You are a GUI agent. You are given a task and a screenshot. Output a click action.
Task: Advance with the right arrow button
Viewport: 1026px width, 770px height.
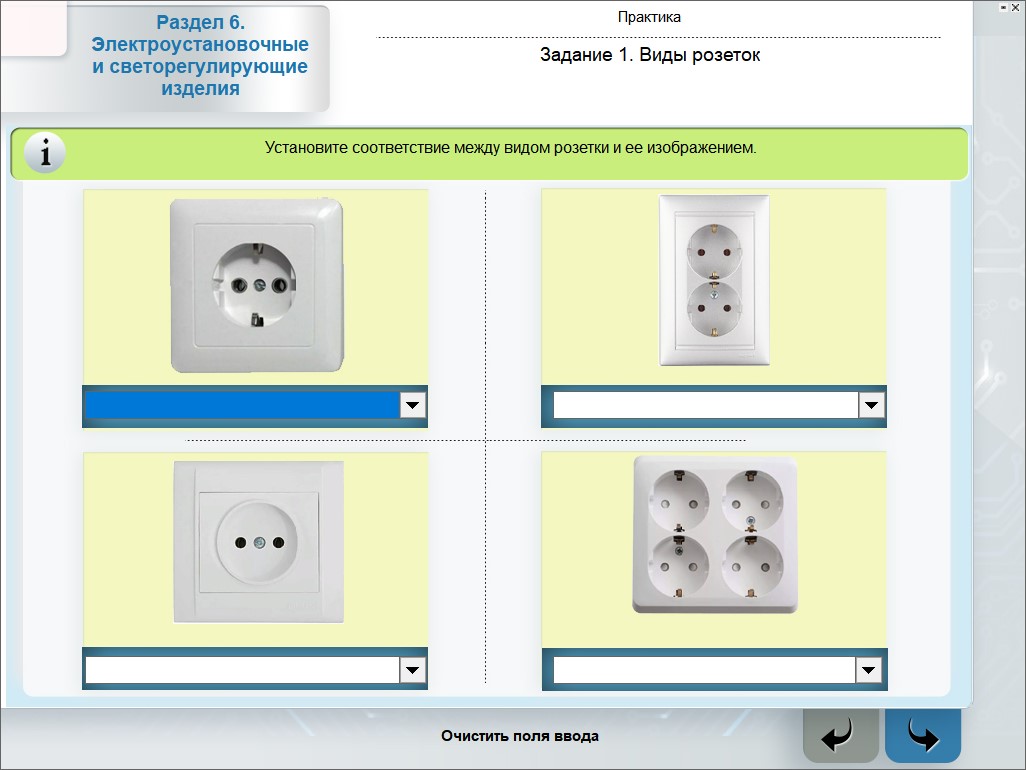922,738
